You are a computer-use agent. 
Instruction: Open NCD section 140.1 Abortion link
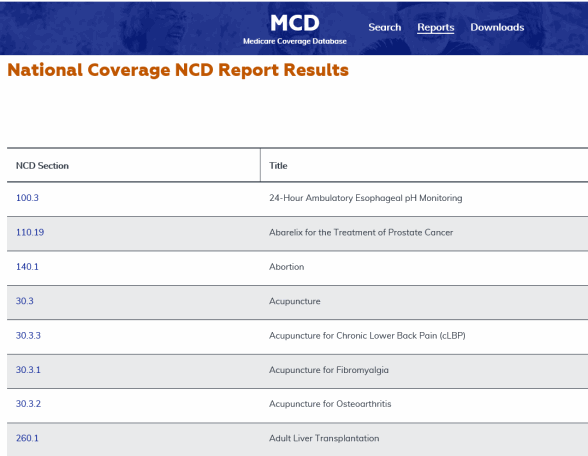coord(27,267)
